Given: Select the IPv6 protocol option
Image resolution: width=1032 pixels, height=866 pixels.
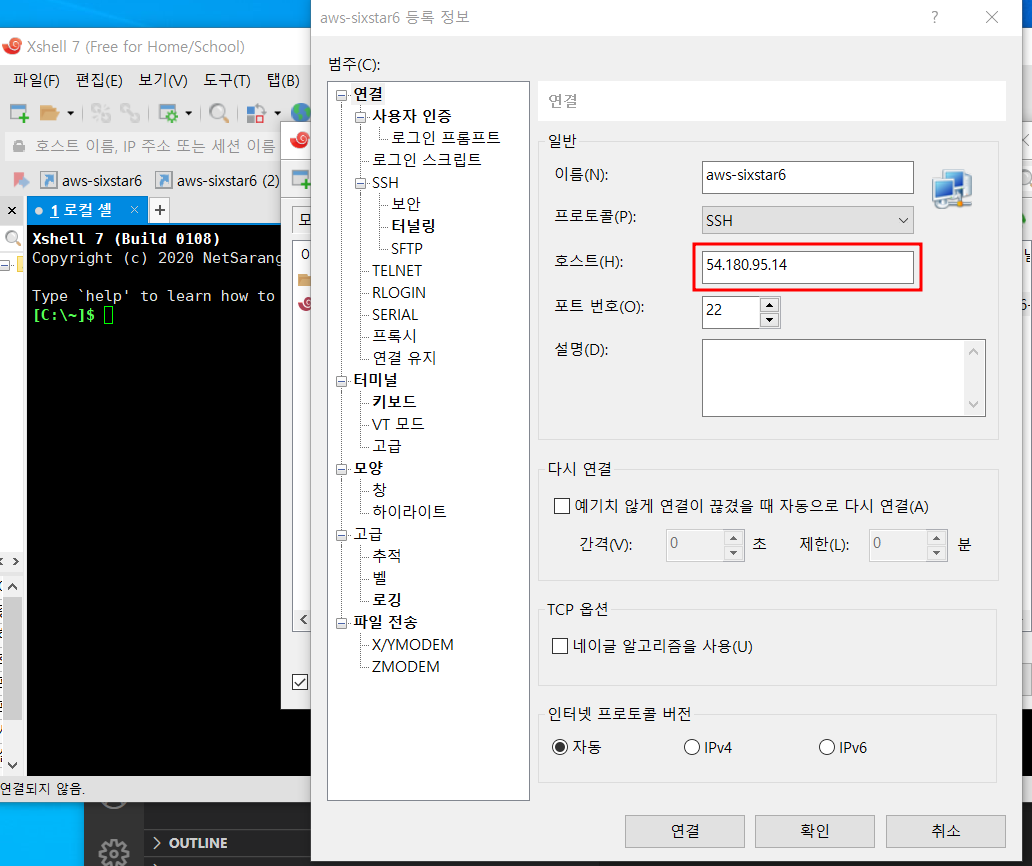Looking at the screenshot, I should click(826, 747).
